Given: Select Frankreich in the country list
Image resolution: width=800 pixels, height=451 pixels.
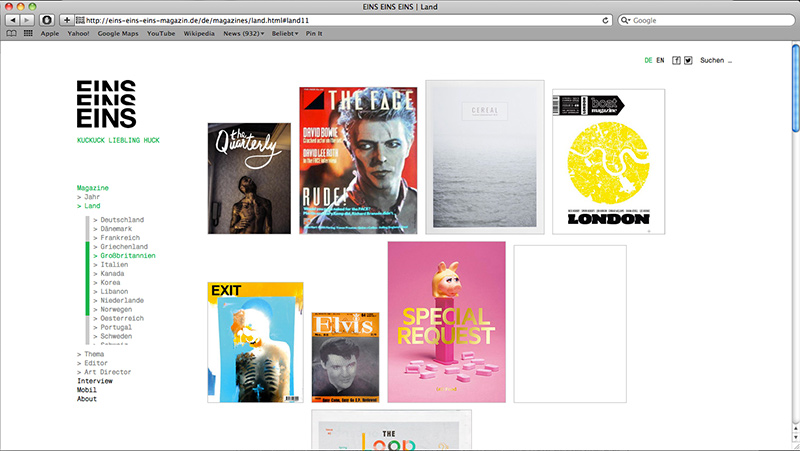Looking at the screenshot, I should (x=116, y=238).
